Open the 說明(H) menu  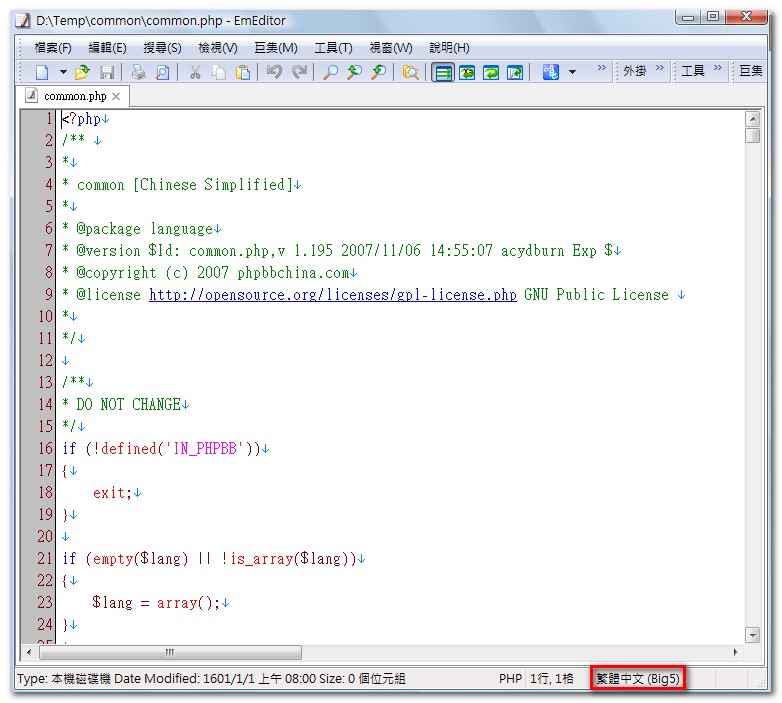point(449,48)
